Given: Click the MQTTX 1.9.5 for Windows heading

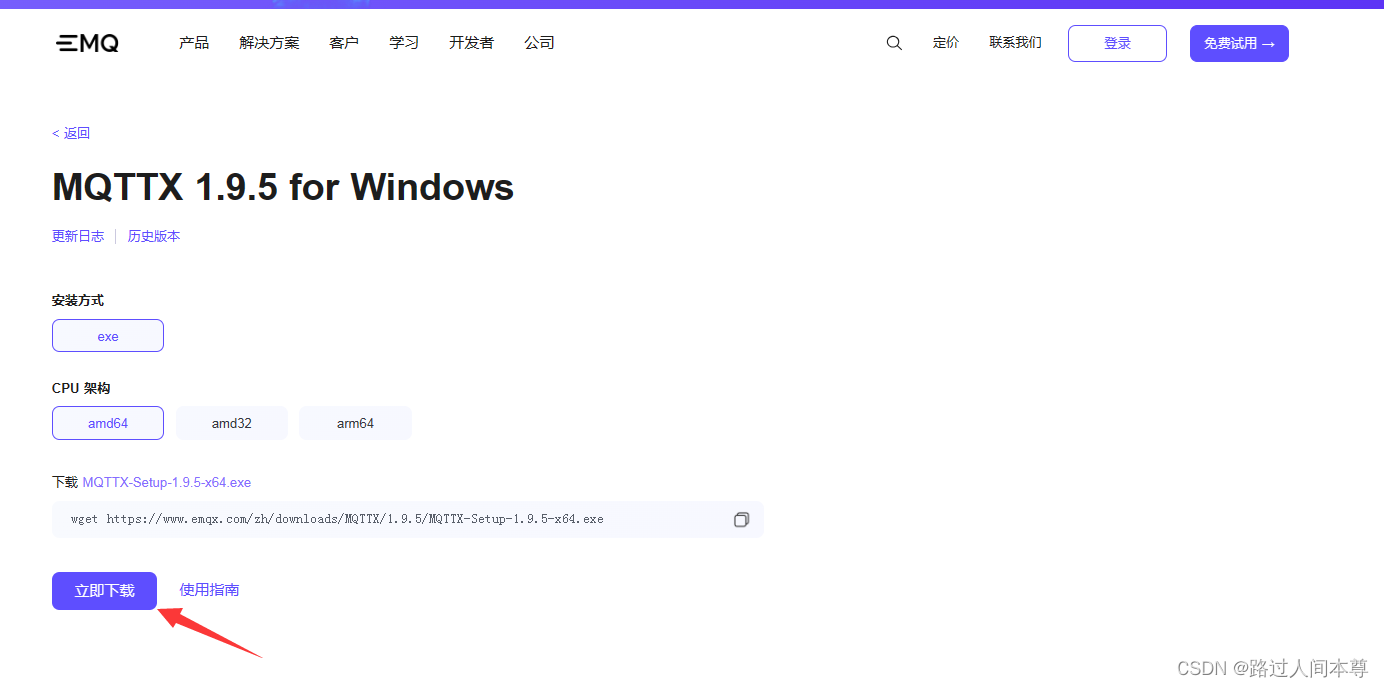Looking at the screenshot, I should tap(283, 187).
